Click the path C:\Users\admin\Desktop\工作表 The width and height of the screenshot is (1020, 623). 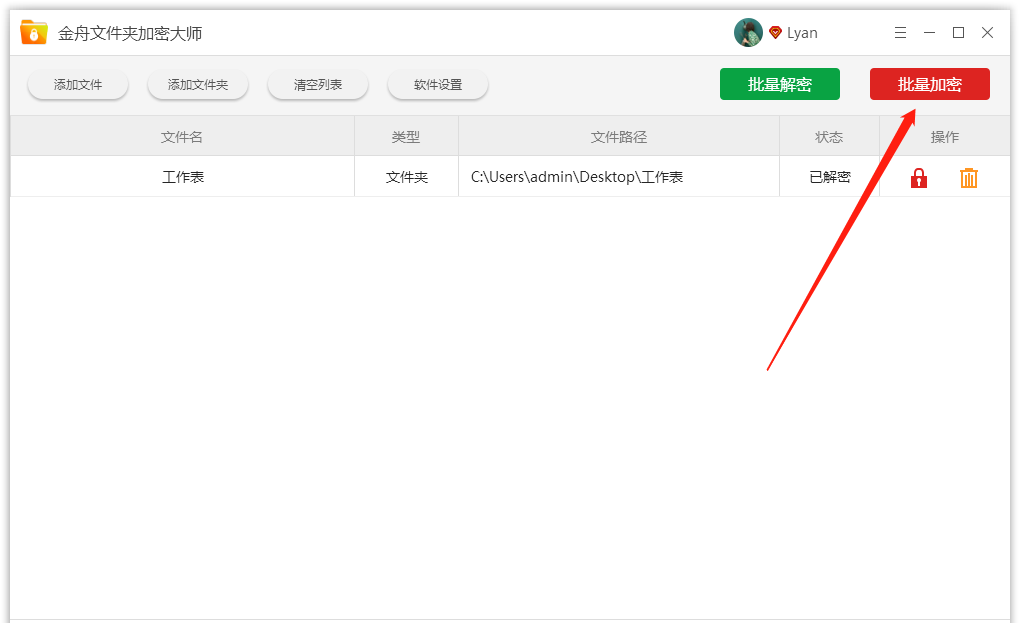tap(577, 177)
